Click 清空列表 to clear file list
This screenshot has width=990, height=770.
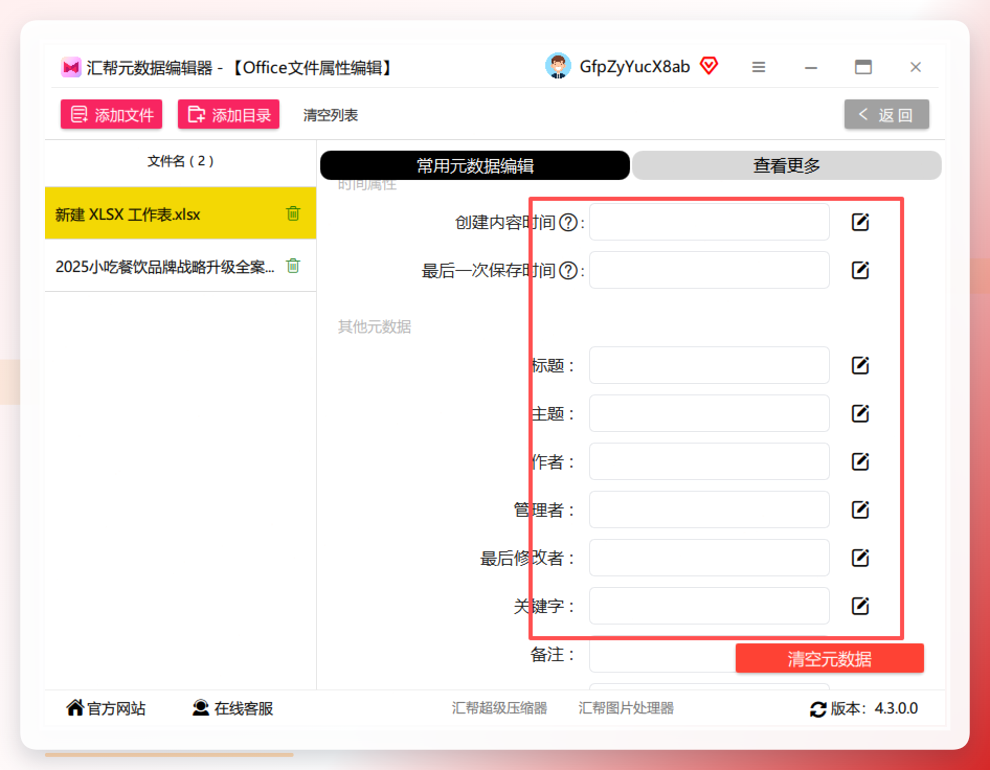(x=330, y=115)
